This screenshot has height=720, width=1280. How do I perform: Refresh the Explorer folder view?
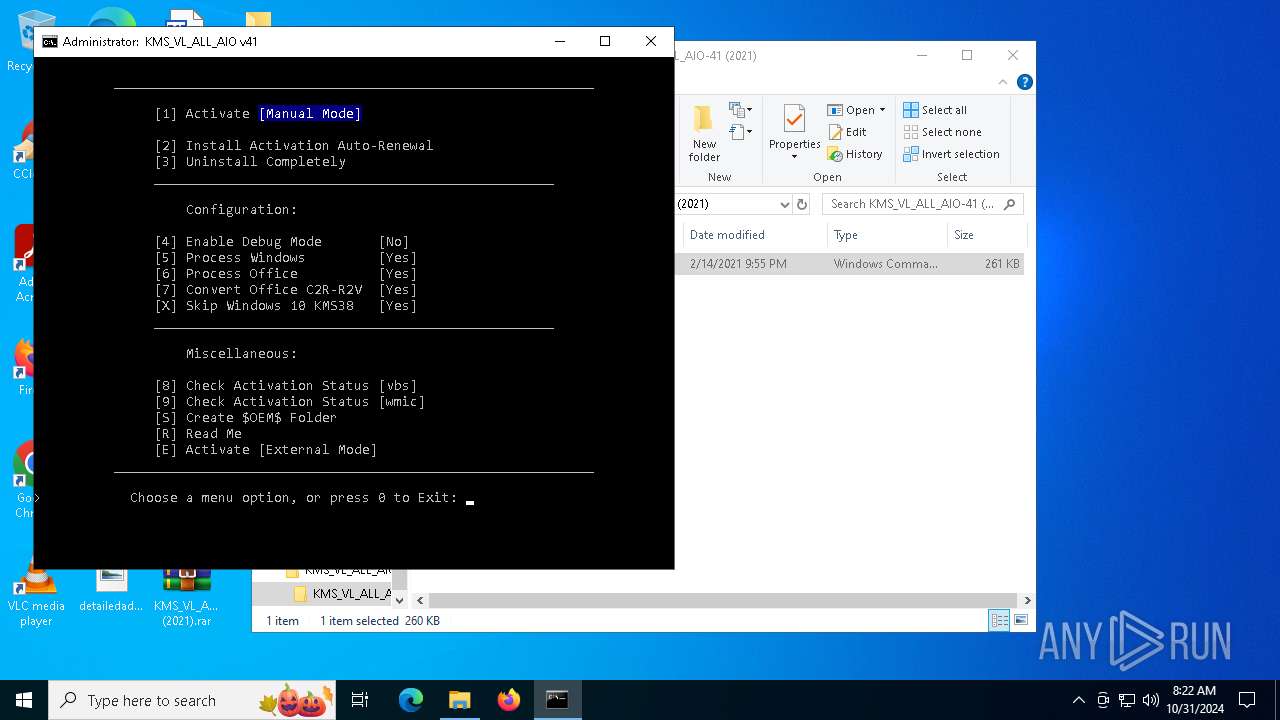(801, 204)
